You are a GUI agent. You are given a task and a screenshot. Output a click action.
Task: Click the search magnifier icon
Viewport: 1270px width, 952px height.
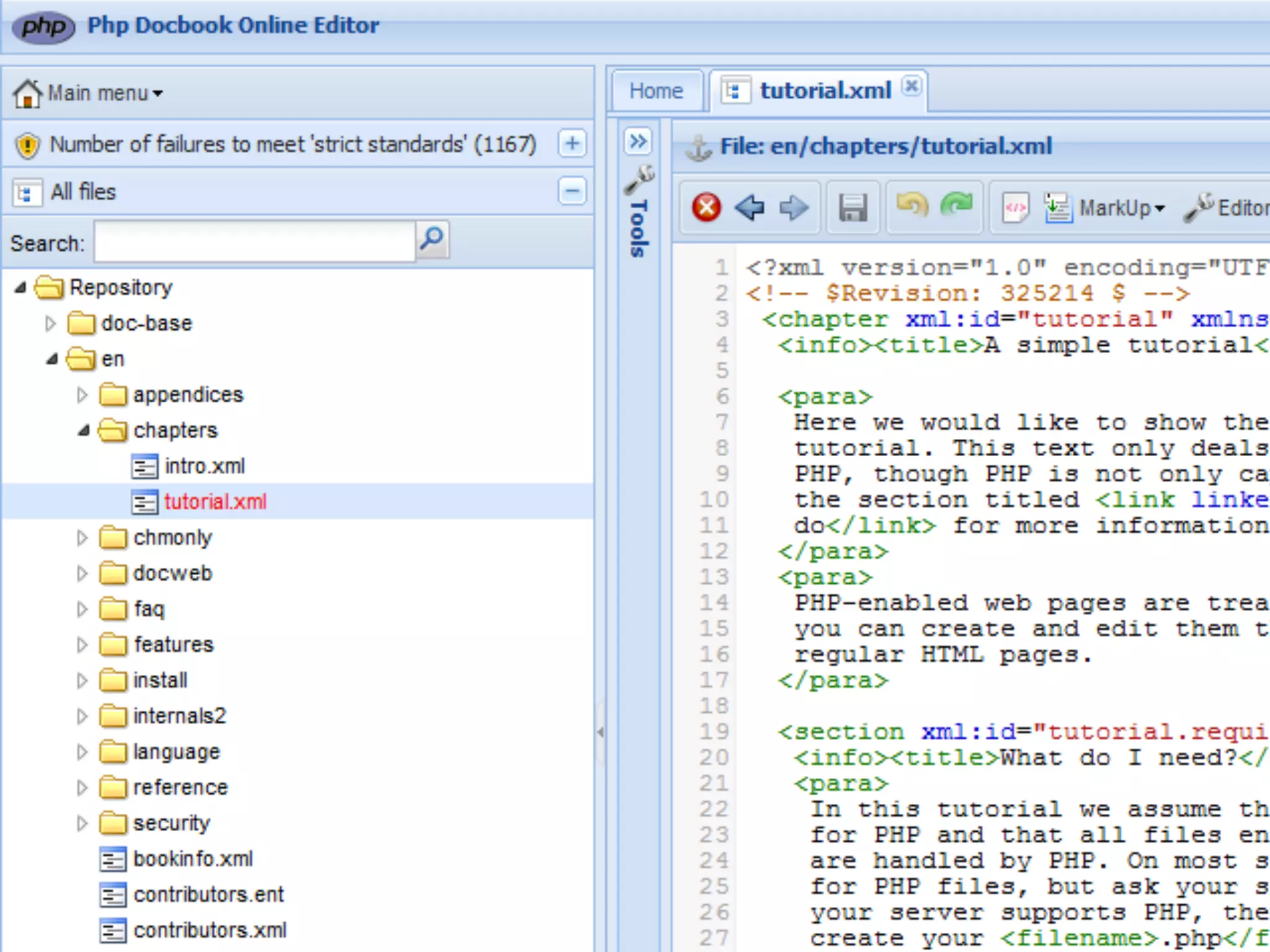coord(432,239)
